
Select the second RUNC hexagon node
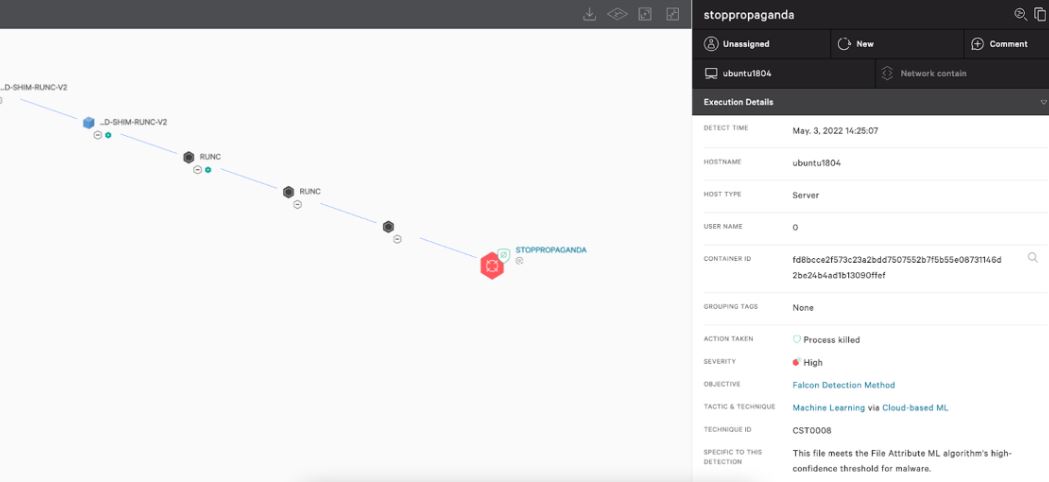(x=288, y=192)
